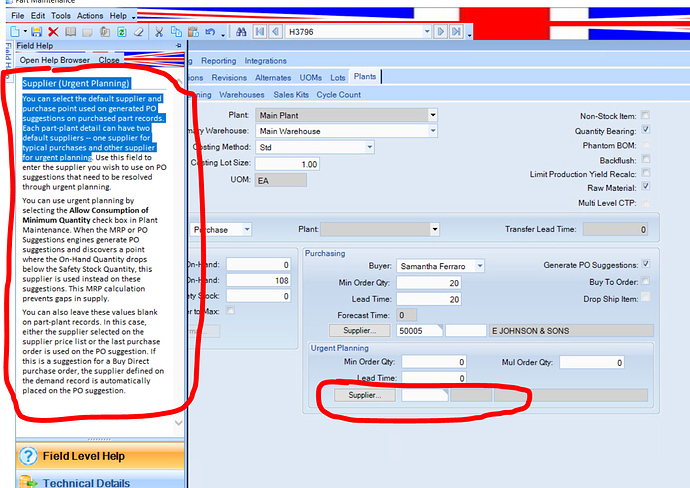This screenshot has height=488, width=690.
Task: Open the New icon's dropdown arrow
Action: (x=25, y=32)
